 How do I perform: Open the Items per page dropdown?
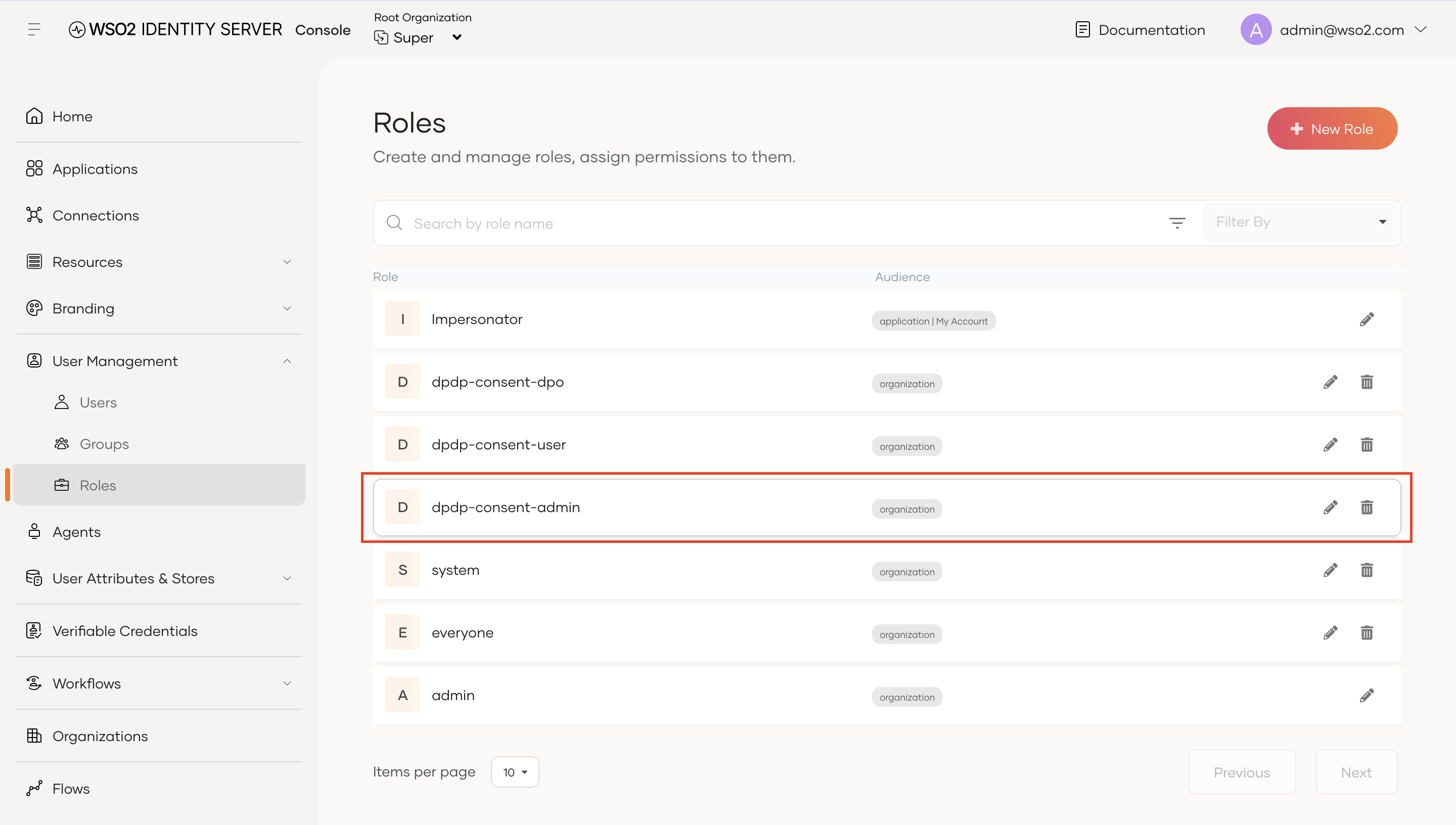(515, 772)
